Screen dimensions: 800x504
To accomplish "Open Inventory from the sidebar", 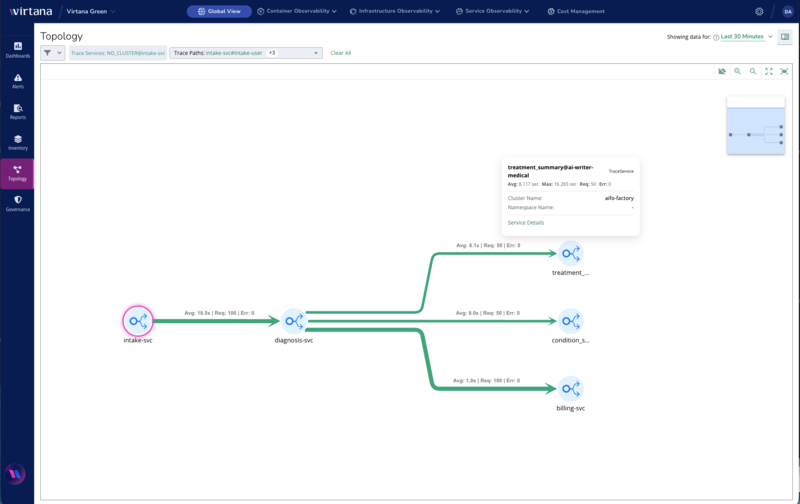I will 17,142.
